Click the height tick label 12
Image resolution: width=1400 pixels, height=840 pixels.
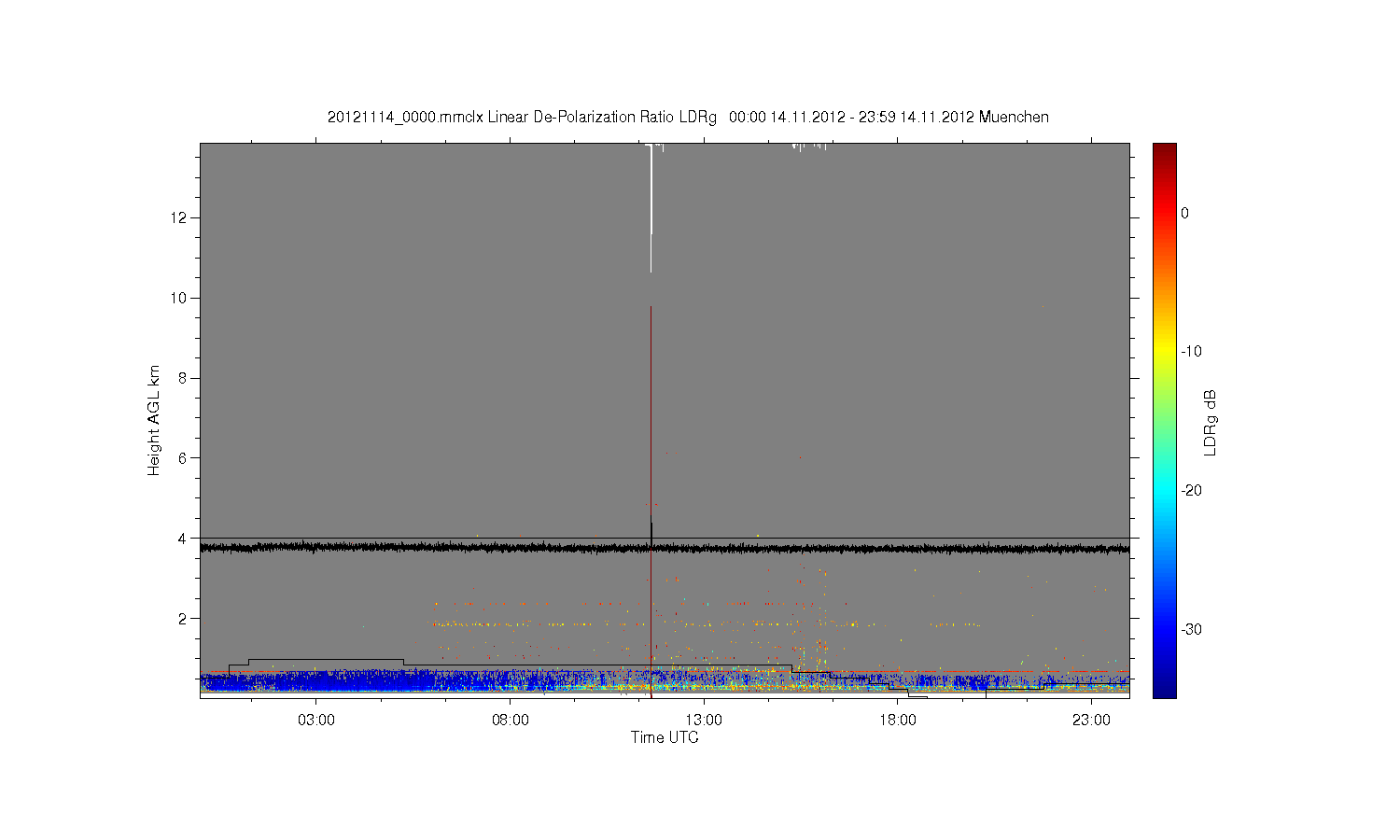[x=180, y=217]
